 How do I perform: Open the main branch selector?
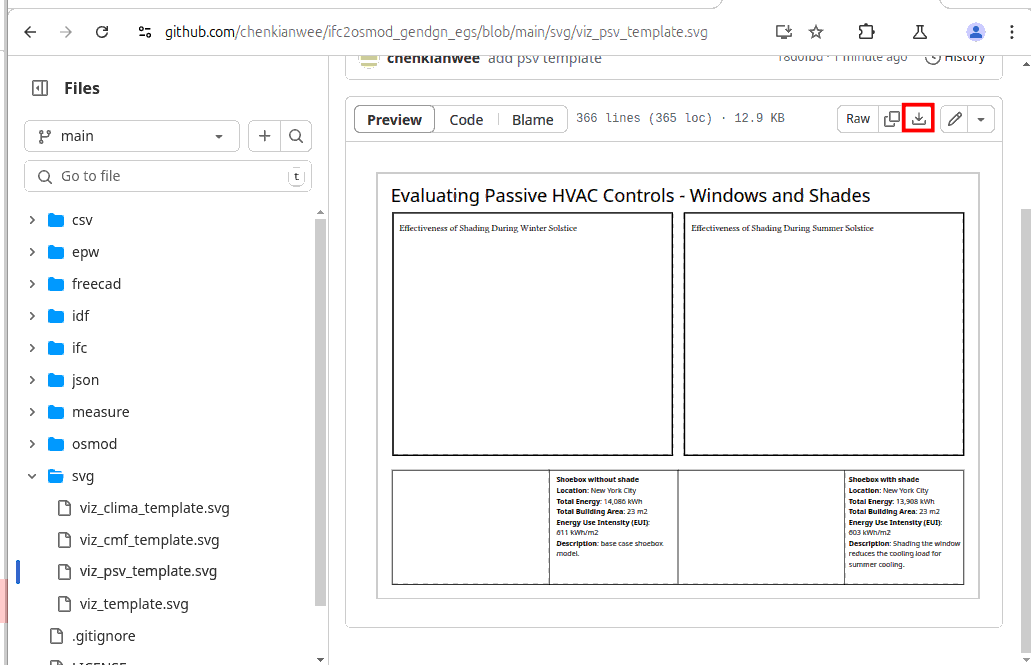131,136
